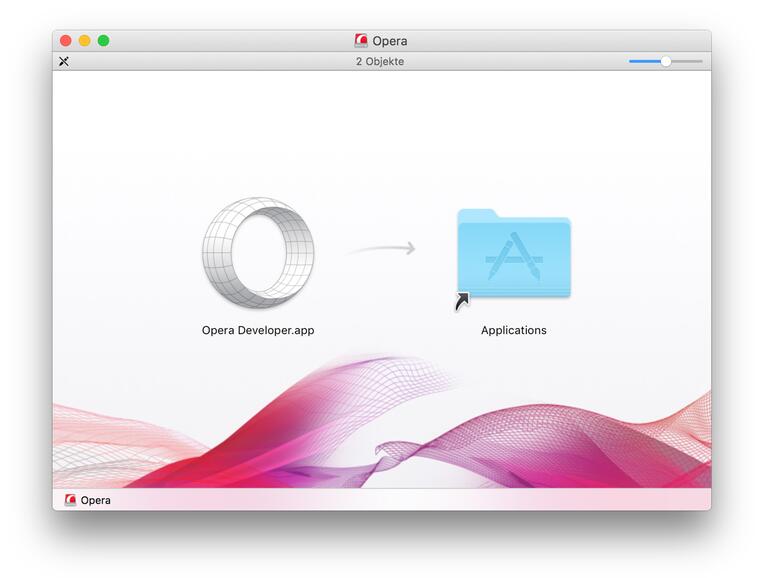Click the "Applications" folder label

(x=514, y=330)
